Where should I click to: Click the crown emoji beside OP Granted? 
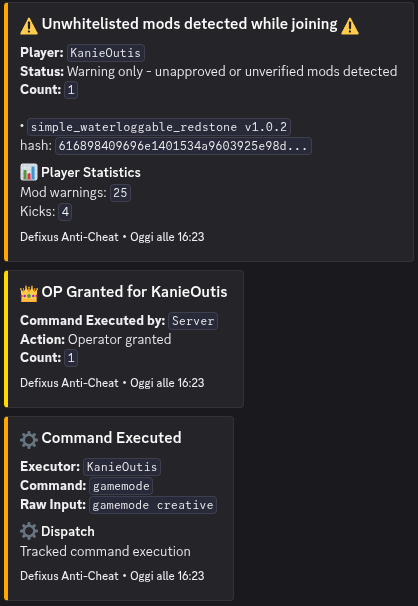coord(29,293)
